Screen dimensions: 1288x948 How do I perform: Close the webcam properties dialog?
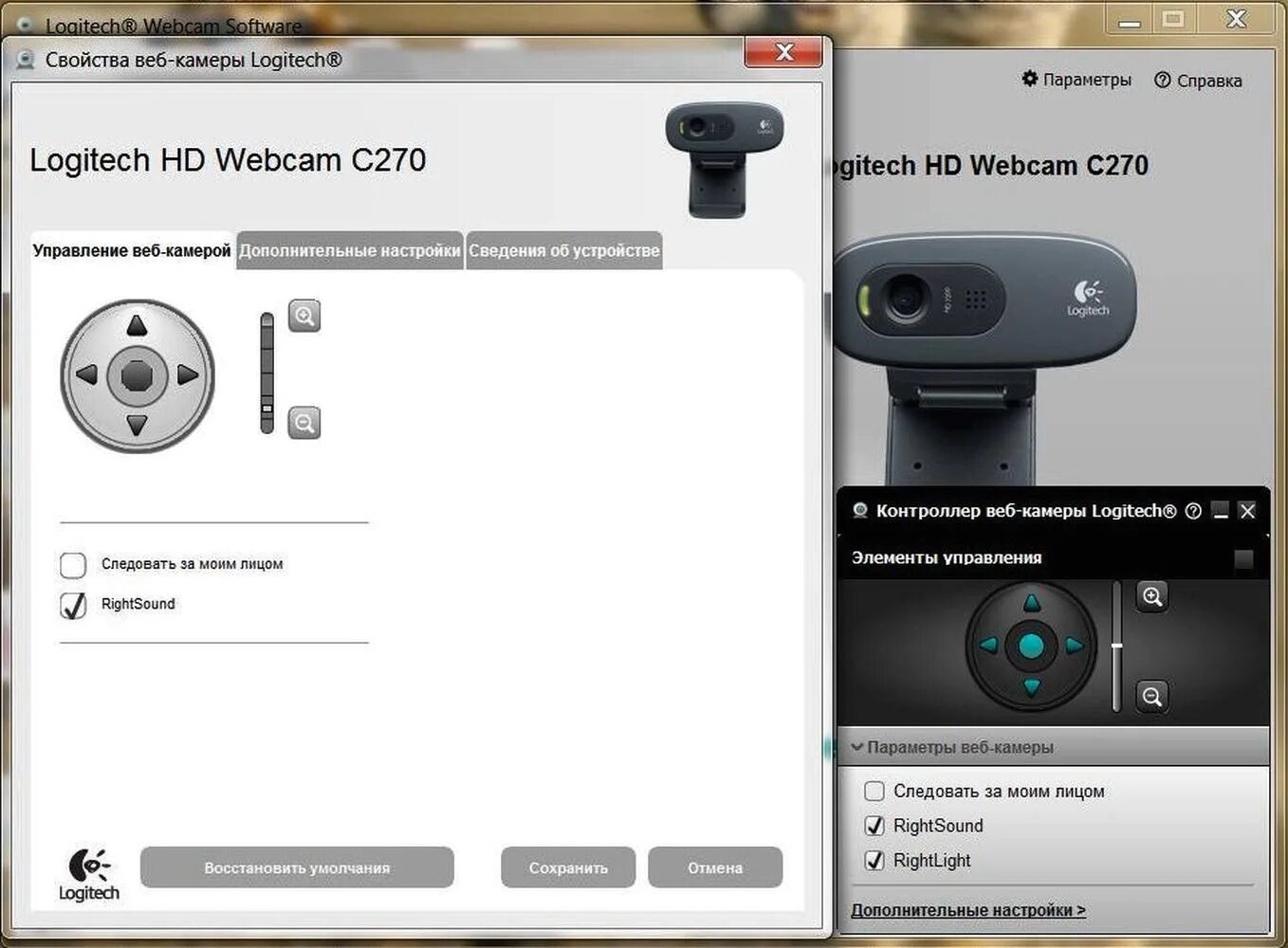point(783,52)
